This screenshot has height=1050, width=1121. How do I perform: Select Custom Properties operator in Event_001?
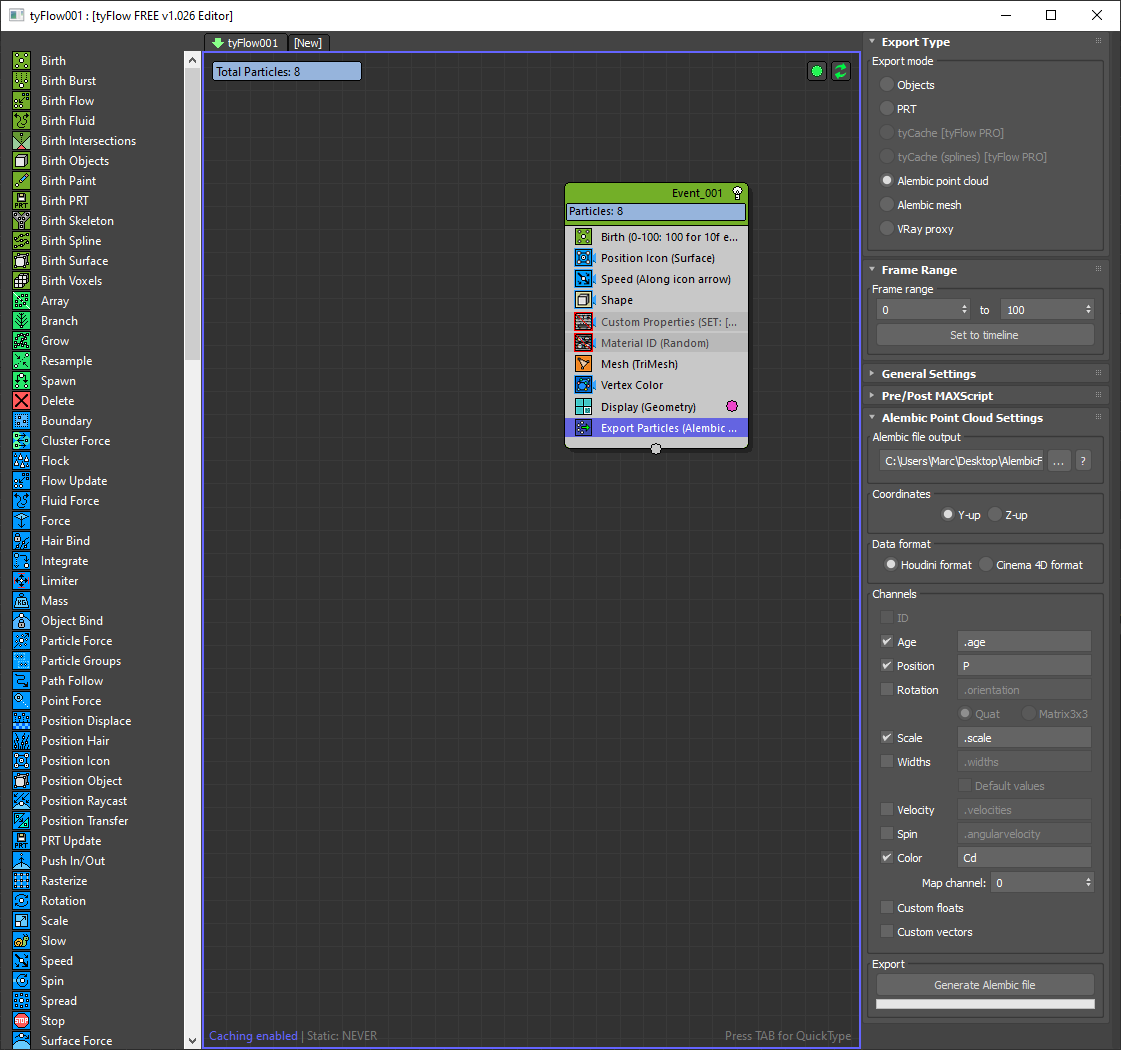pyautogui.click(x=656, y=322)
